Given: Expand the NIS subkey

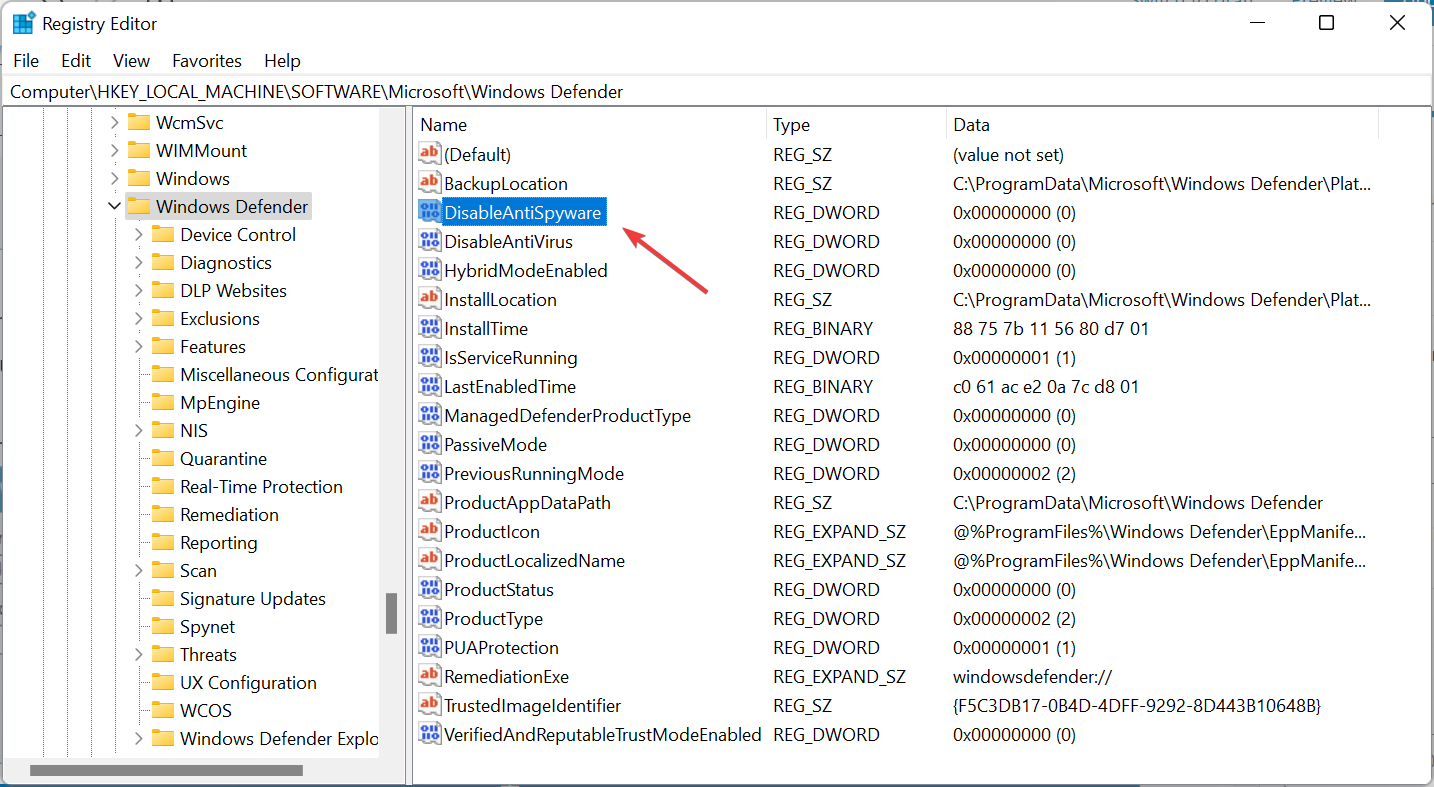Looking at the screenshot, I should click(138, 430).
